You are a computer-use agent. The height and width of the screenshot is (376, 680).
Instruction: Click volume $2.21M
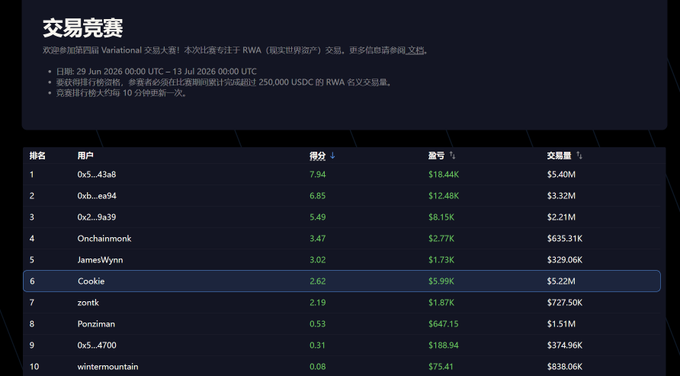pos(561,217)
